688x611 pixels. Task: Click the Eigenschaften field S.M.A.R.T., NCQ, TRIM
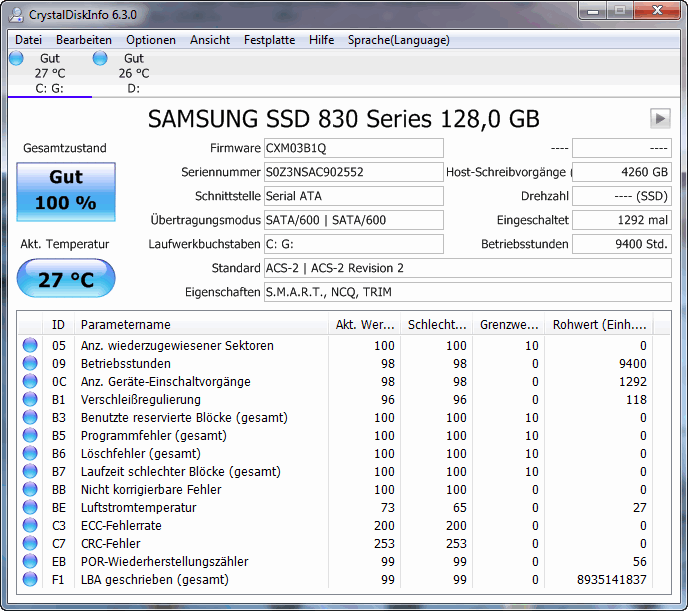tap(468, 292)
